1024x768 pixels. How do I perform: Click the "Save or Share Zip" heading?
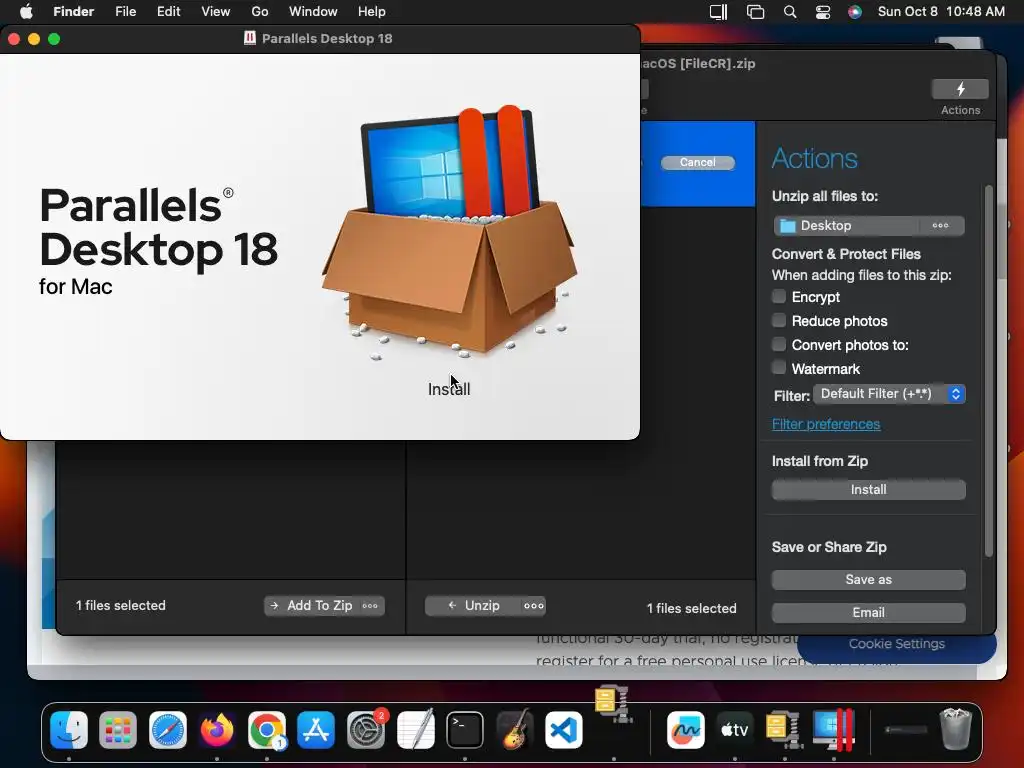click(x=829, y=547)
